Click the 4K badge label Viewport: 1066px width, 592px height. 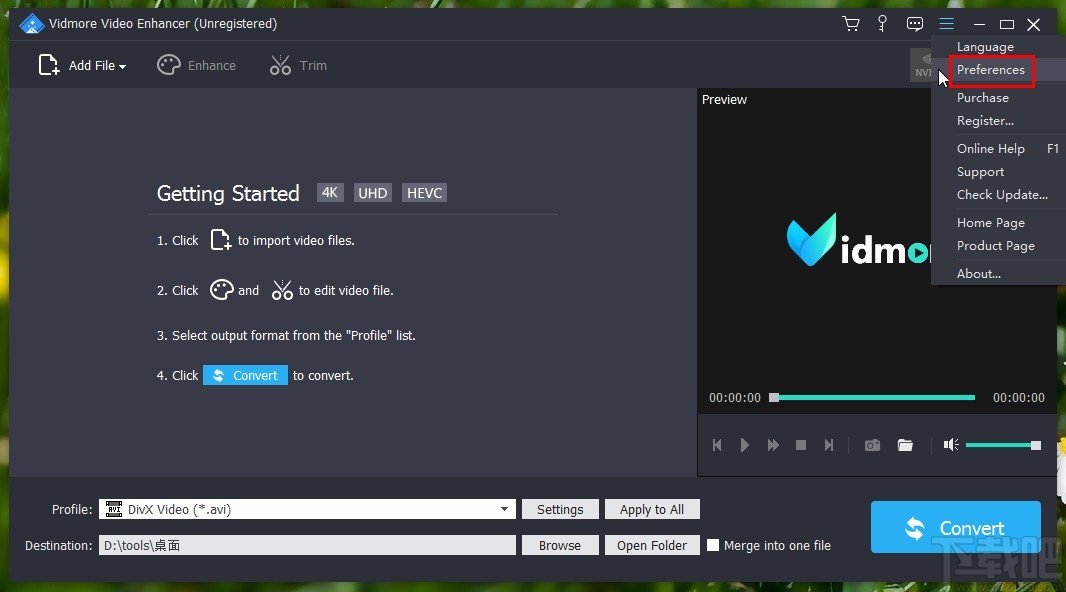pos(330,193)
